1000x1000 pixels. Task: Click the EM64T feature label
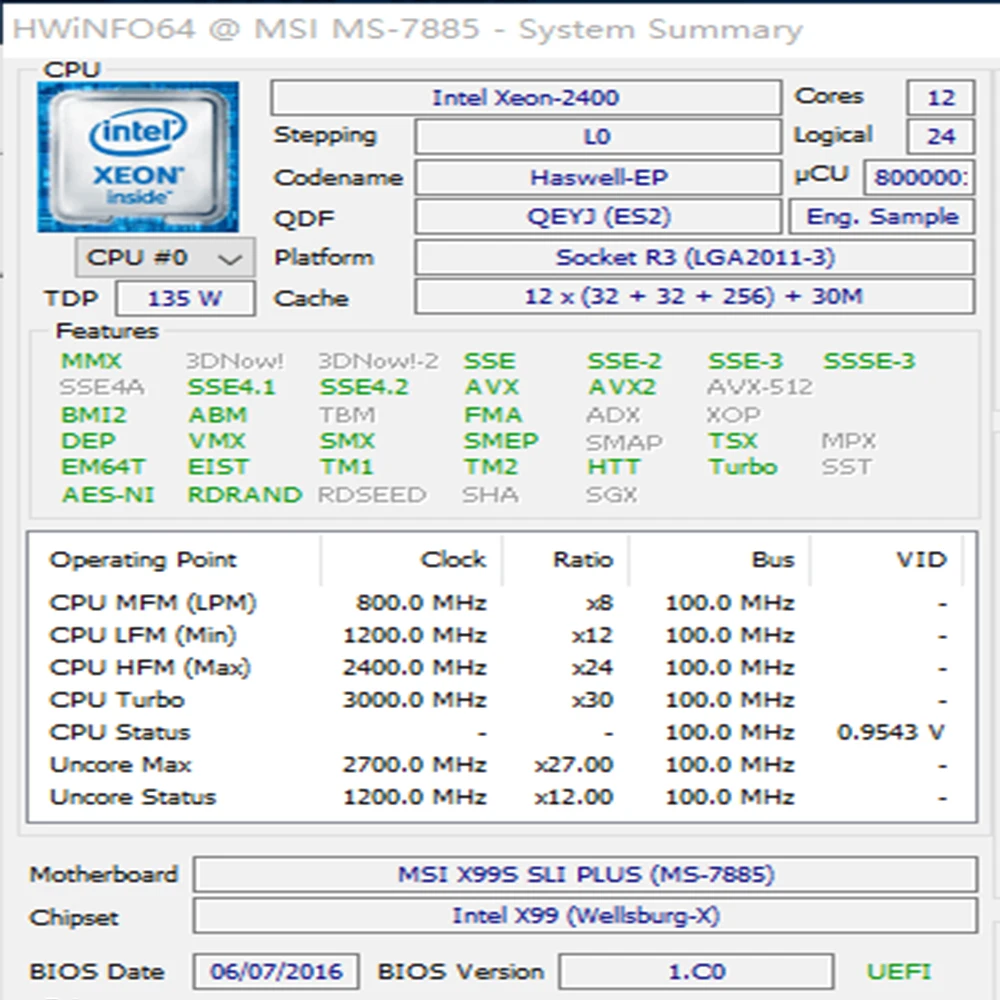pyautogui.click(x=103, y=467)
